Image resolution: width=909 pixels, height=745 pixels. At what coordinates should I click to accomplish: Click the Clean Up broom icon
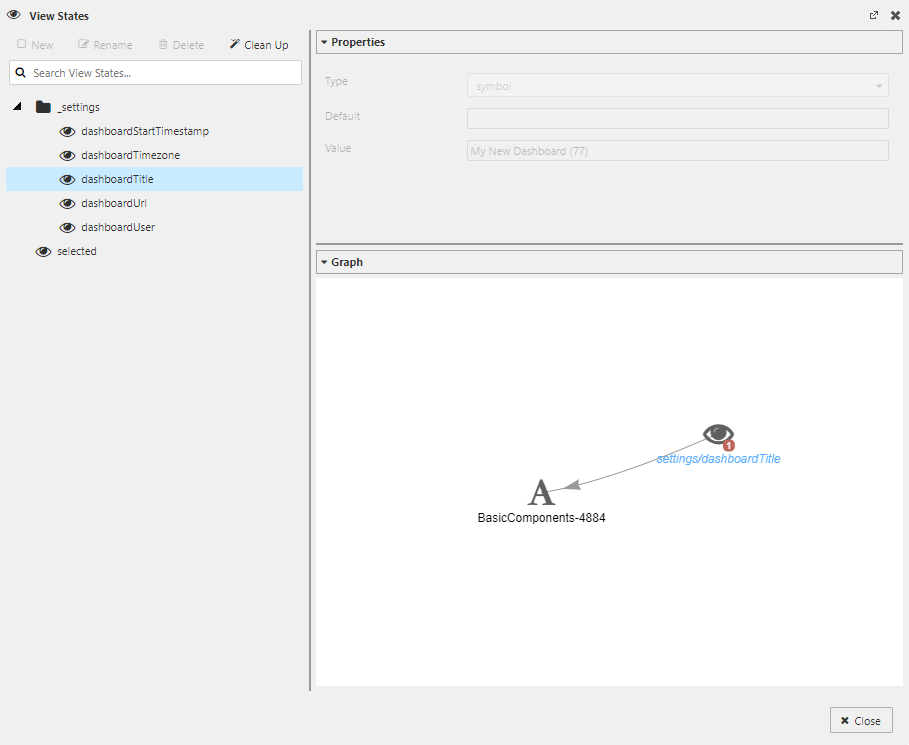click(234, 44)
